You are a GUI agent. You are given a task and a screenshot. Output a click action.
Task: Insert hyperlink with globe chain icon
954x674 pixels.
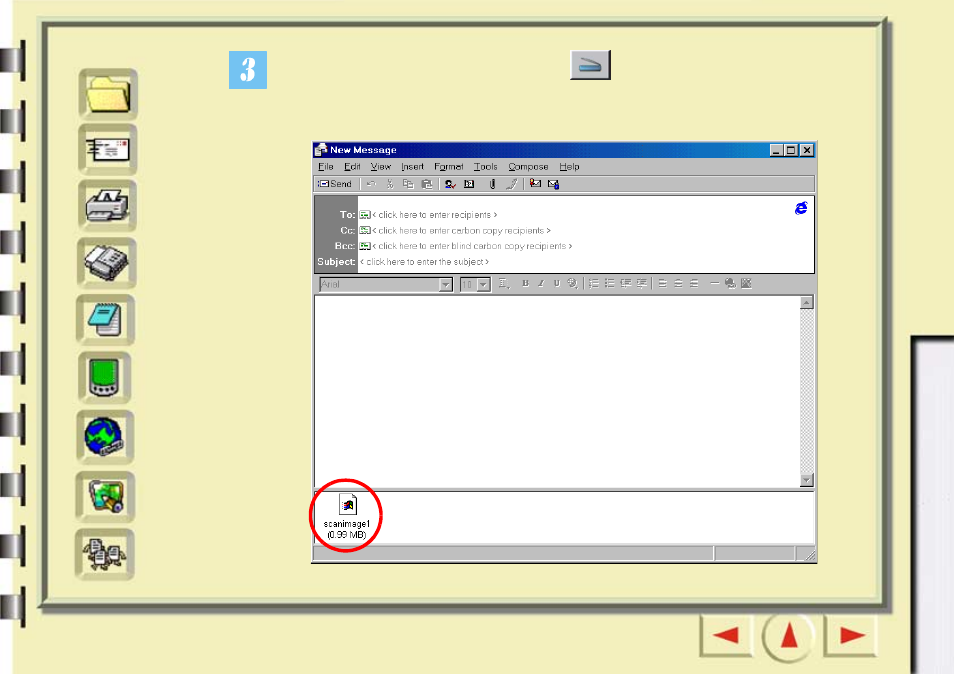pos(730,283)
